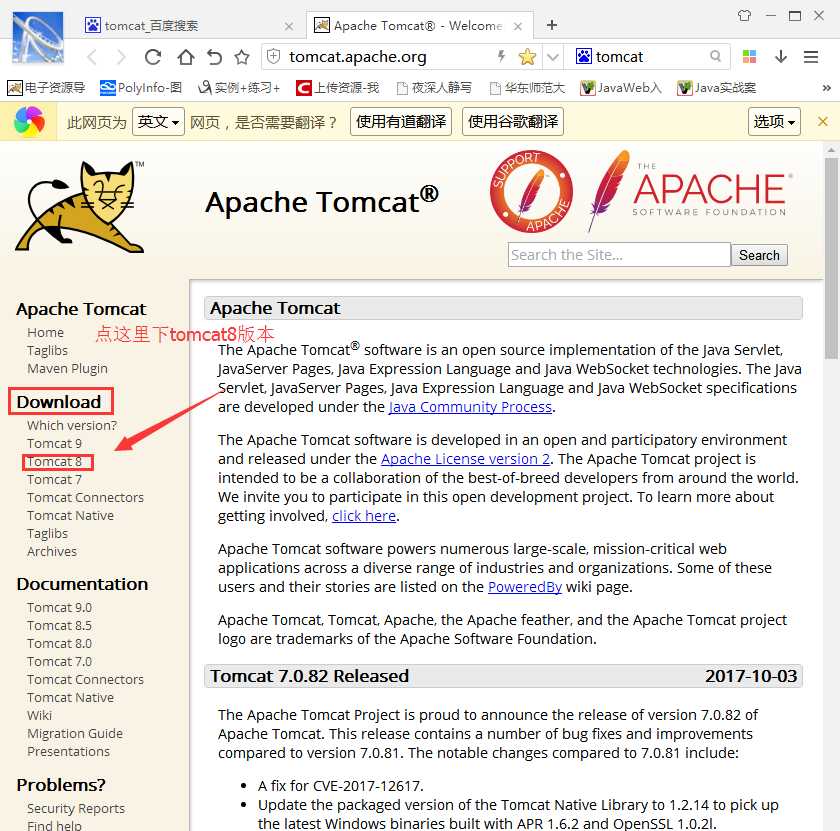Click the browser search box containing tomcat
The image size is (840, 831).
click(x=649, y=56)
